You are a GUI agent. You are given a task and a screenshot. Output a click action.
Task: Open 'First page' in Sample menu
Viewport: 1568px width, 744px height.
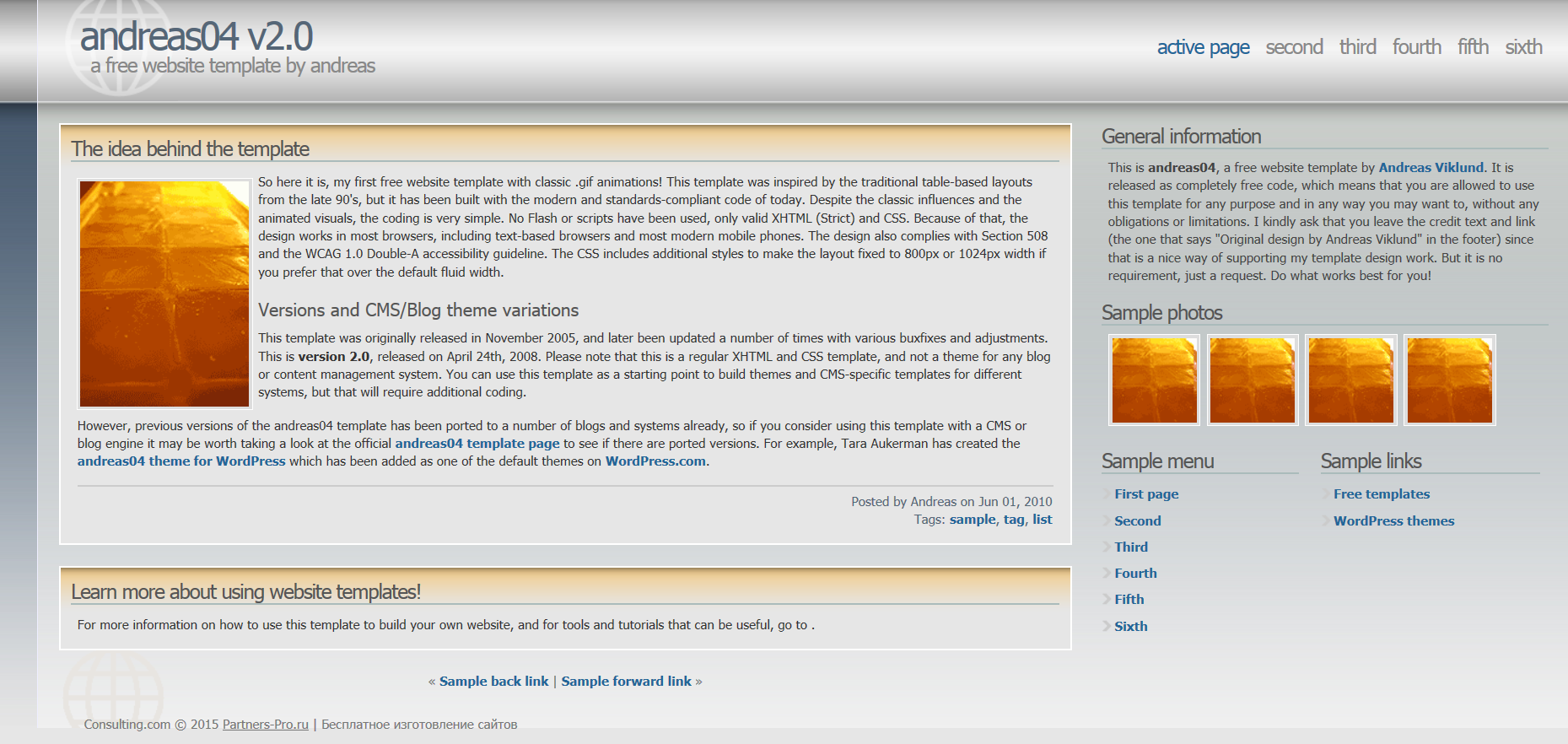1146,494
